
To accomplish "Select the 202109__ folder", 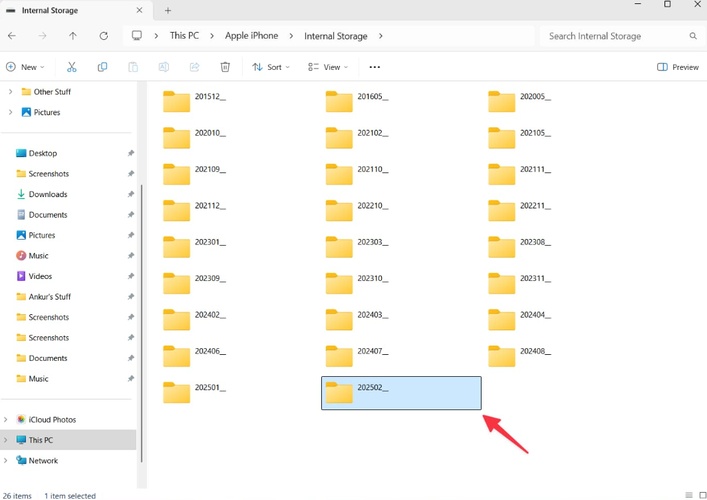I will [194, 174].
